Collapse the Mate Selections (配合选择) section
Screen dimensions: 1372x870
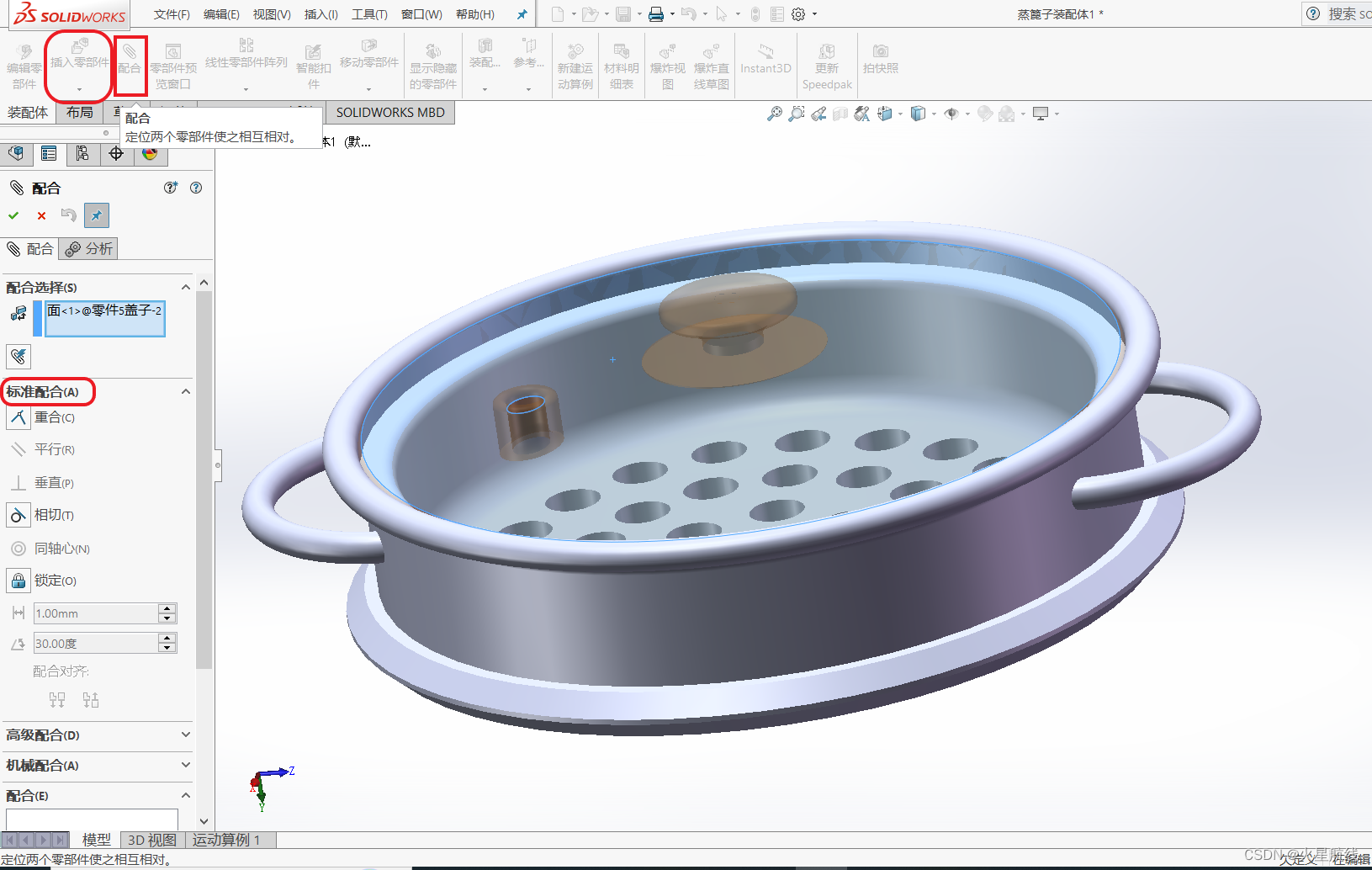click(x=185, y=288)
